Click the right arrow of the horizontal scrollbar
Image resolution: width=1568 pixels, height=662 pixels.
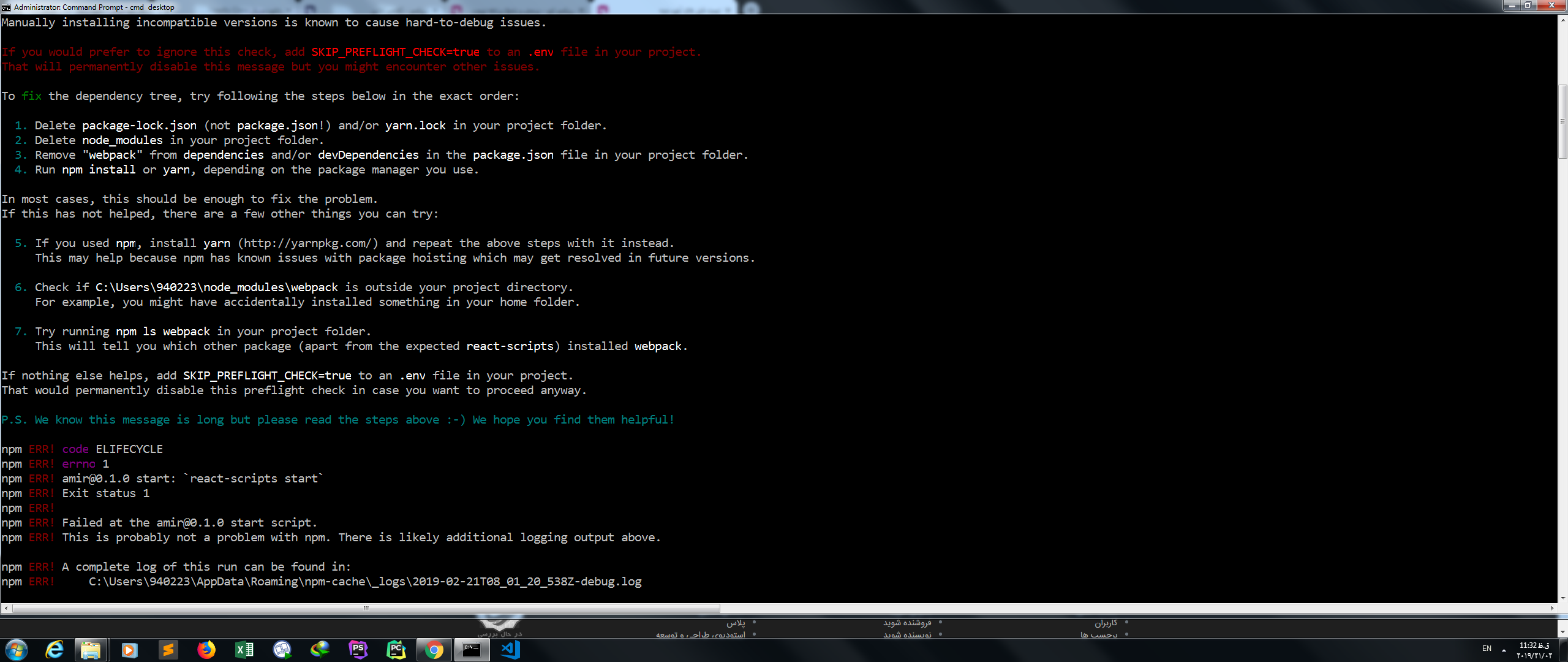point(1553,608)
